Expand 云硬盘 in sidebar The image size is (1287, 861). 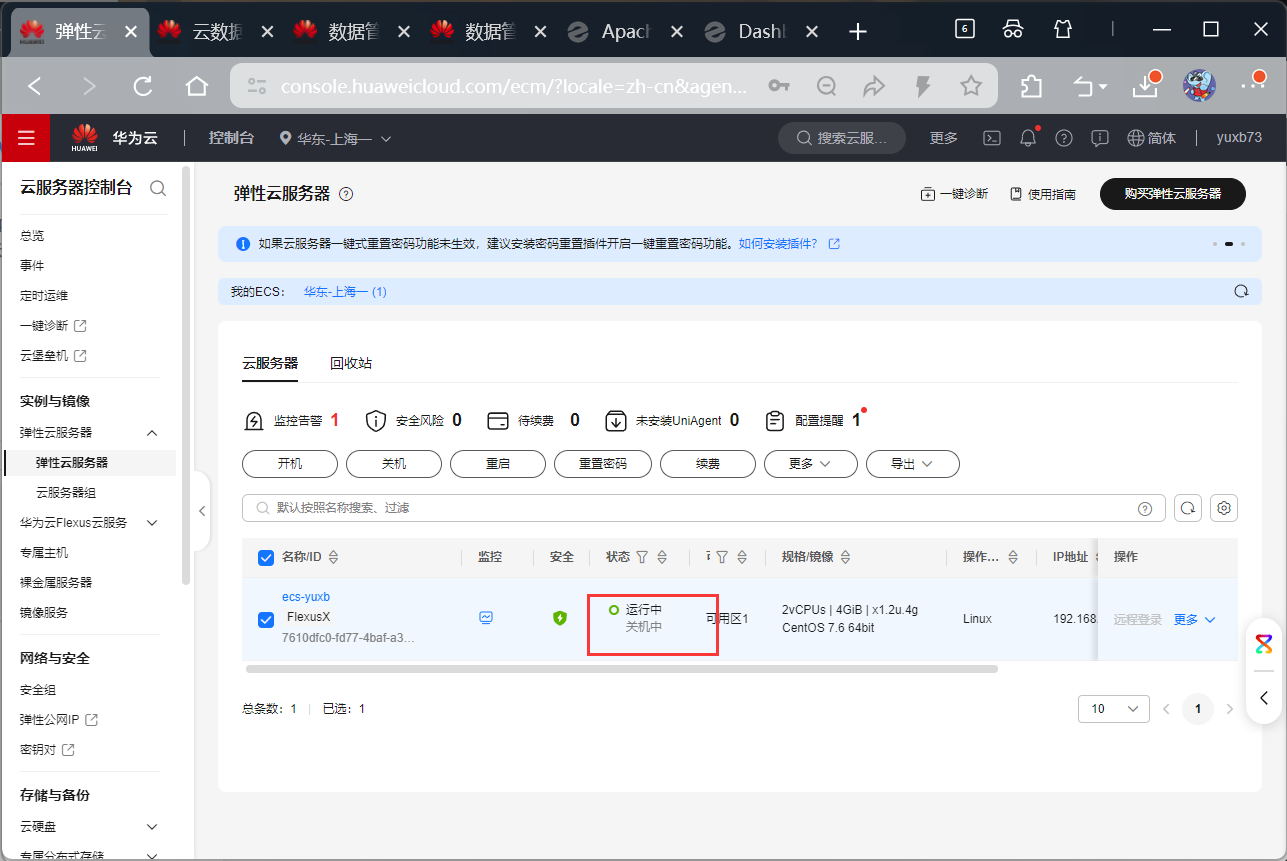(152, 827)
